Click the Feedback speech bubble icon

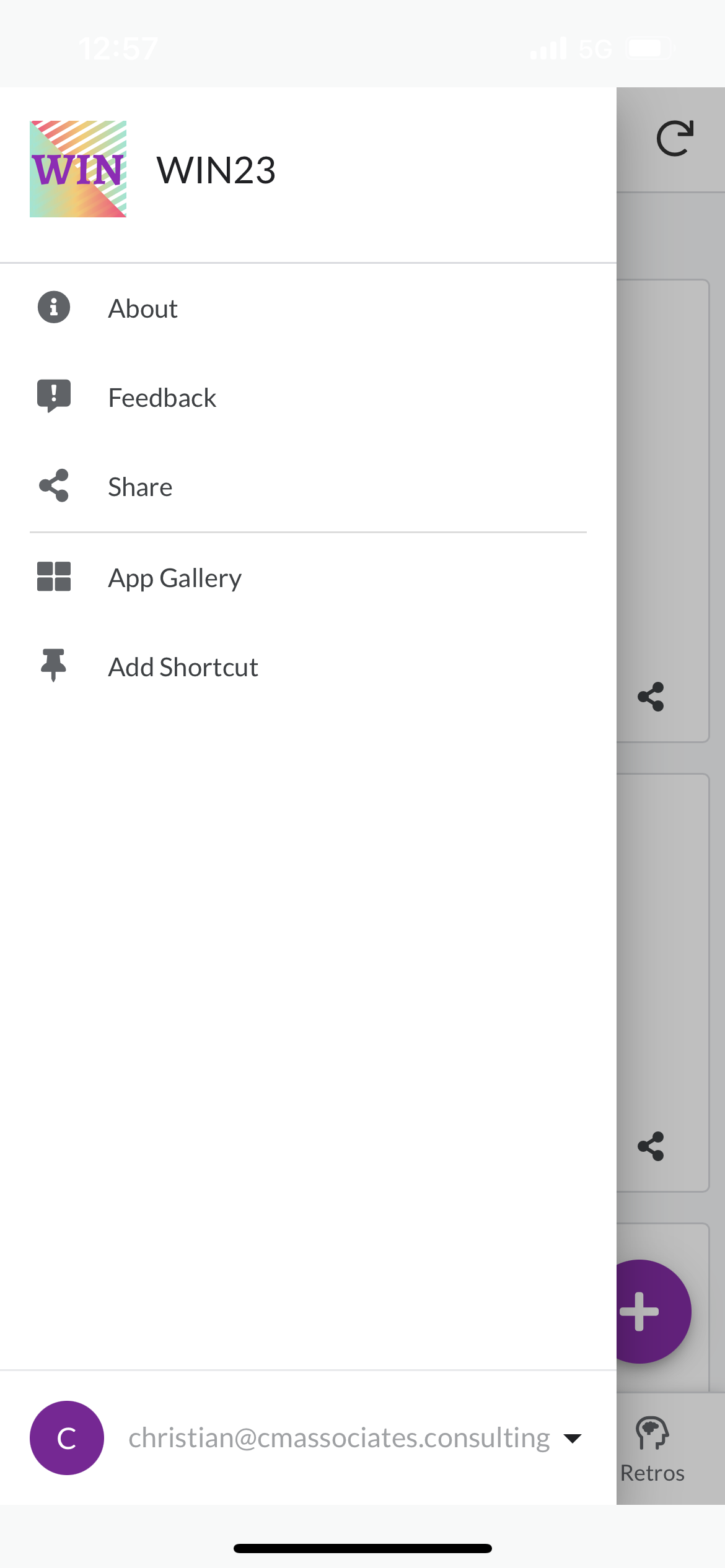click(x=54, y=396)
